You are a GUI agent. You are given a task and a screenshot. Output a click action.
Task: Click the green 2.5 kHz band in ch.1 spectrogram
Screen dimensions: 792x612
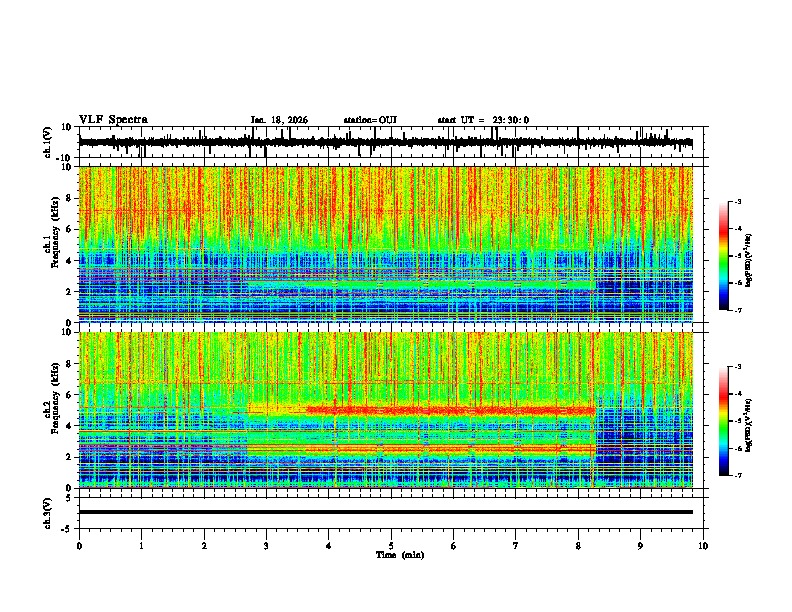422,285
